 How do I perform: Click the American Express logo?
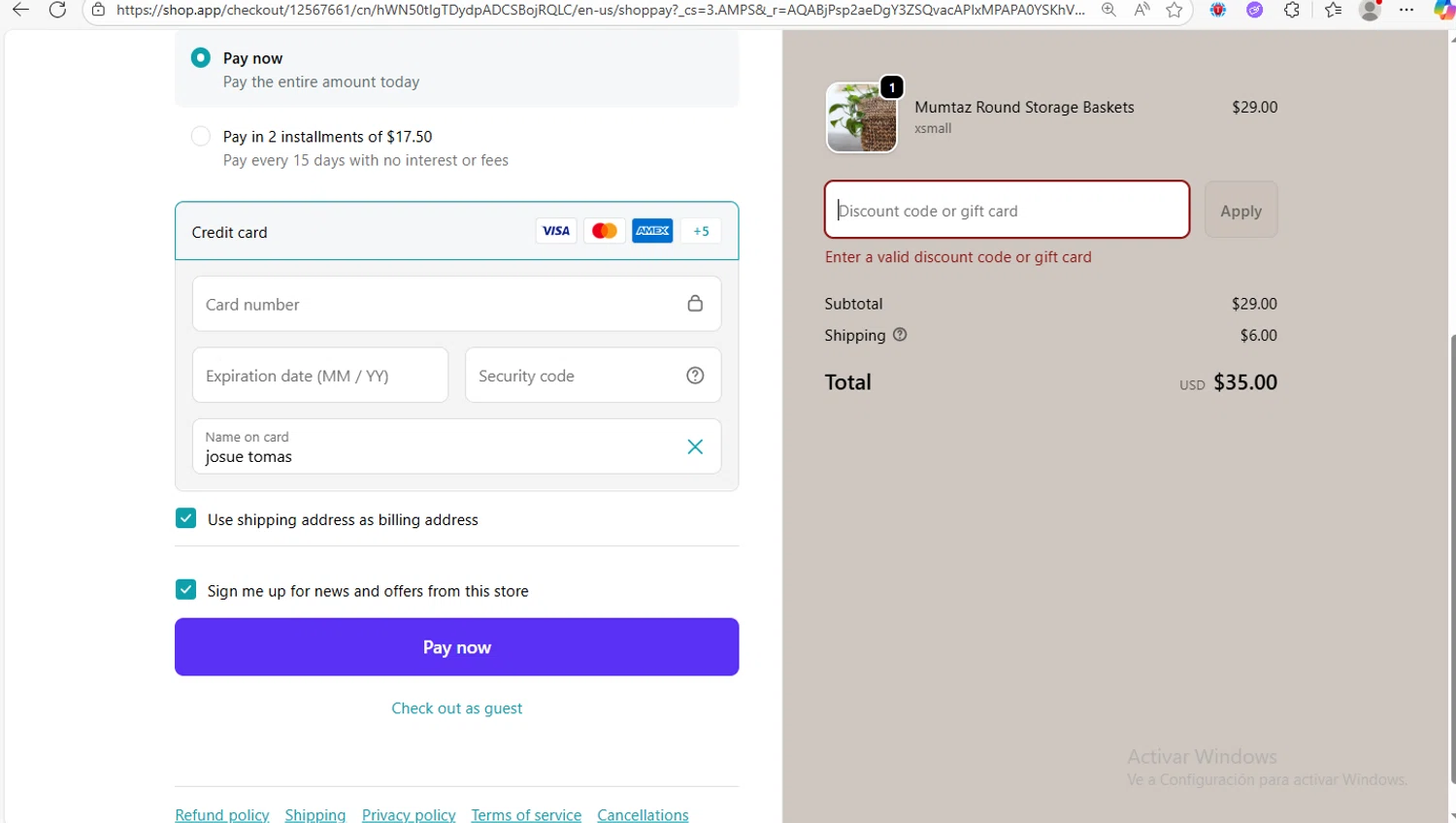point(652,231)
